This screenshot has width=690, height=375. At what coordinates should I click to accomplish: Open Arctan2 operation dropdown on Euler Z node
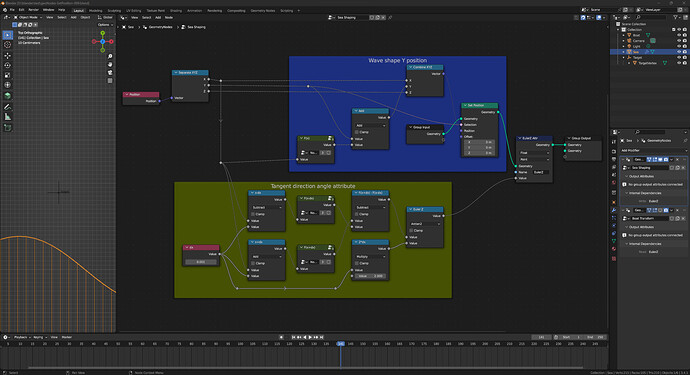tap(425, 224)
